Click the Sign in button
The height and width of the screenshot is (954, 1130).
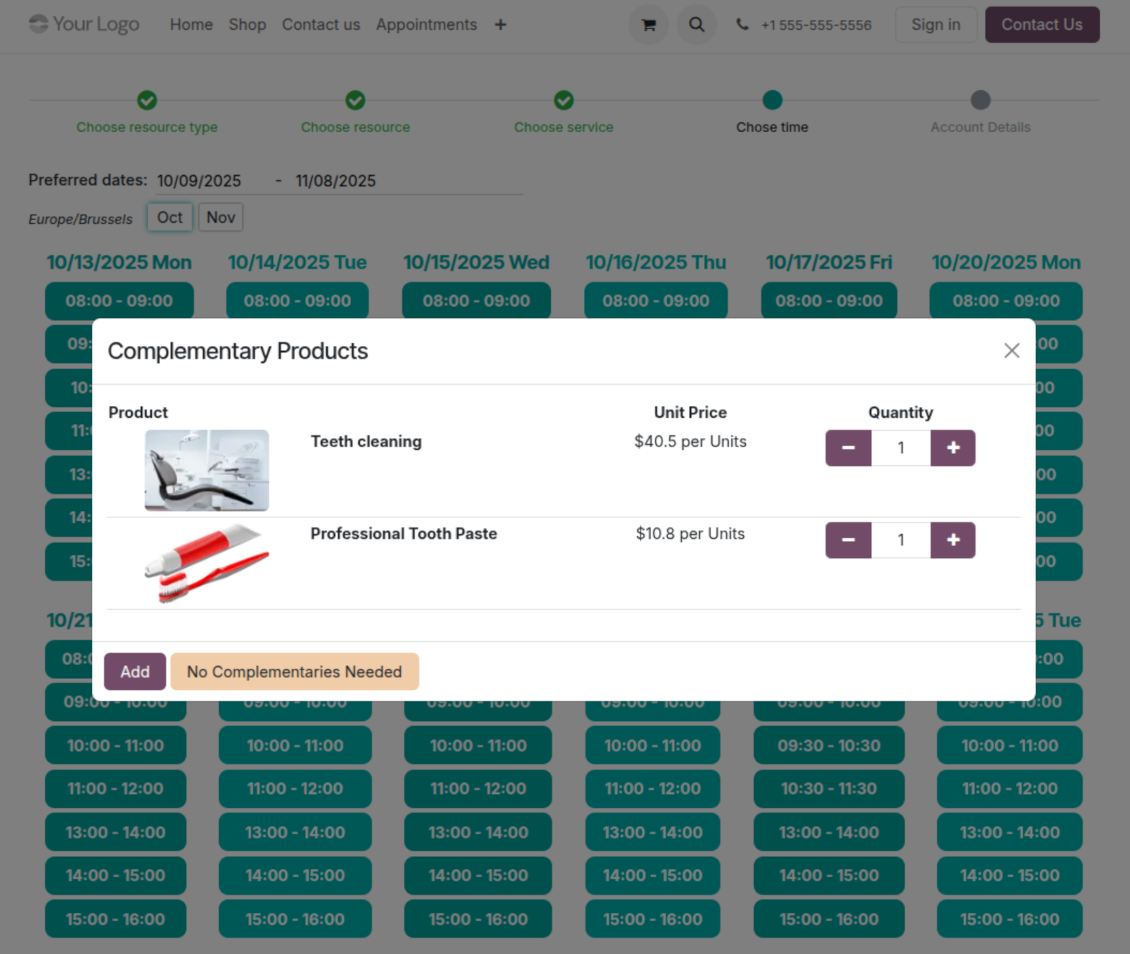(935, 25)
